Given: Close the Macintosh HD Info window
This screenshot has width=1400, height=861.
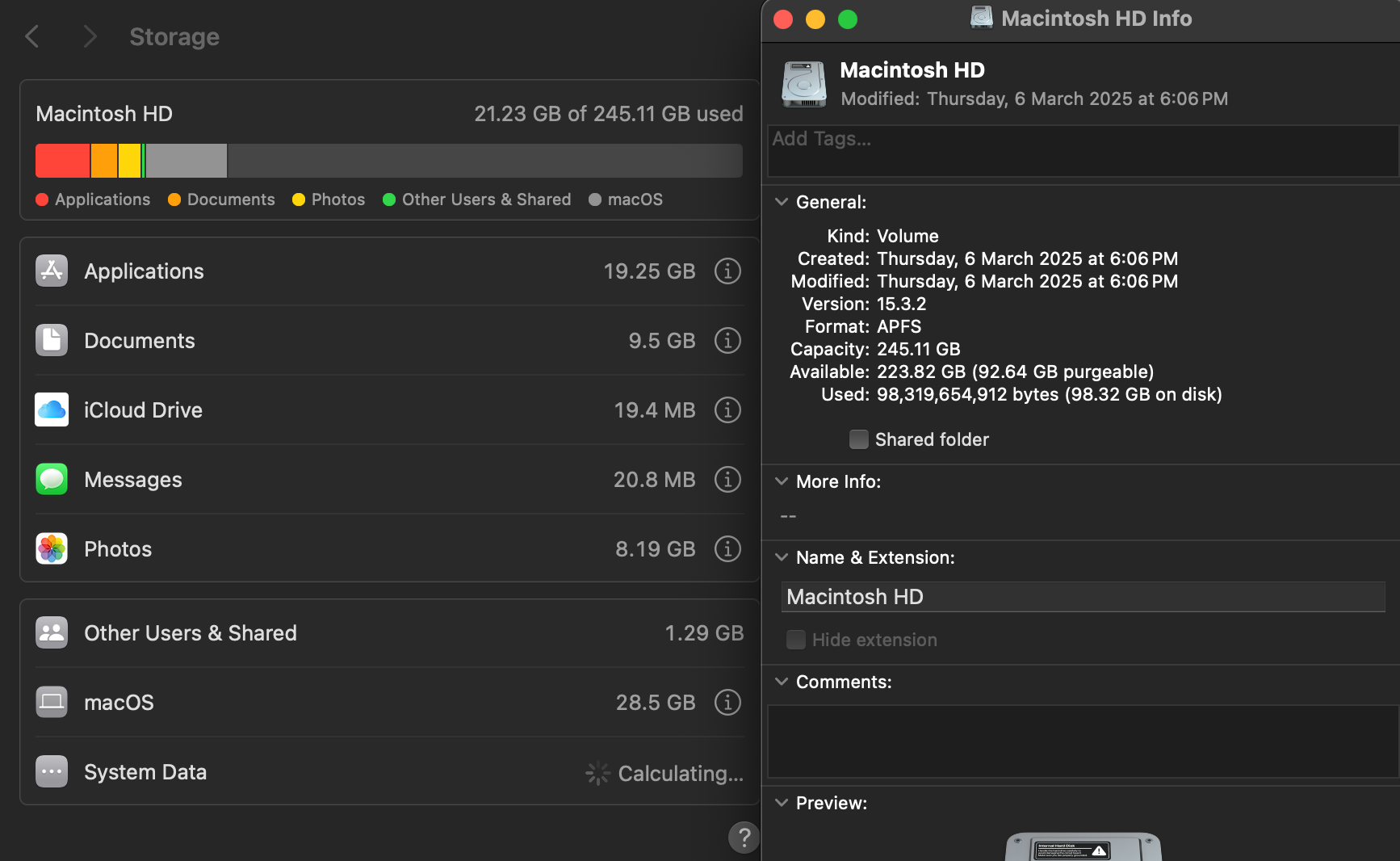Looking at the screenshot, I should (783, 19).
